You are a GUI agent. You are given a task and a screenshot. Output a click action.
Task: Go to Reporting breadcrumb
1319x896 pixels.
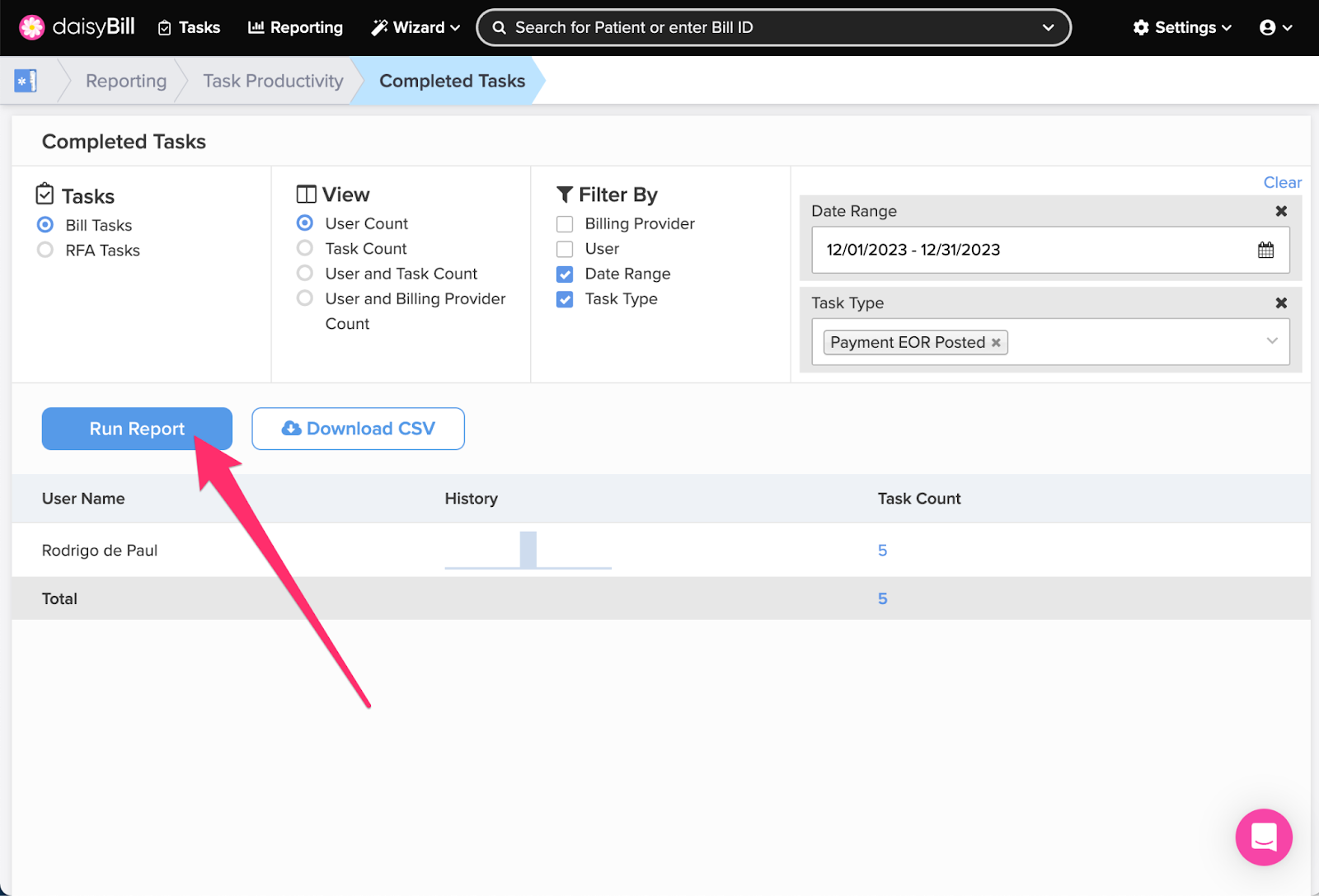126,81
